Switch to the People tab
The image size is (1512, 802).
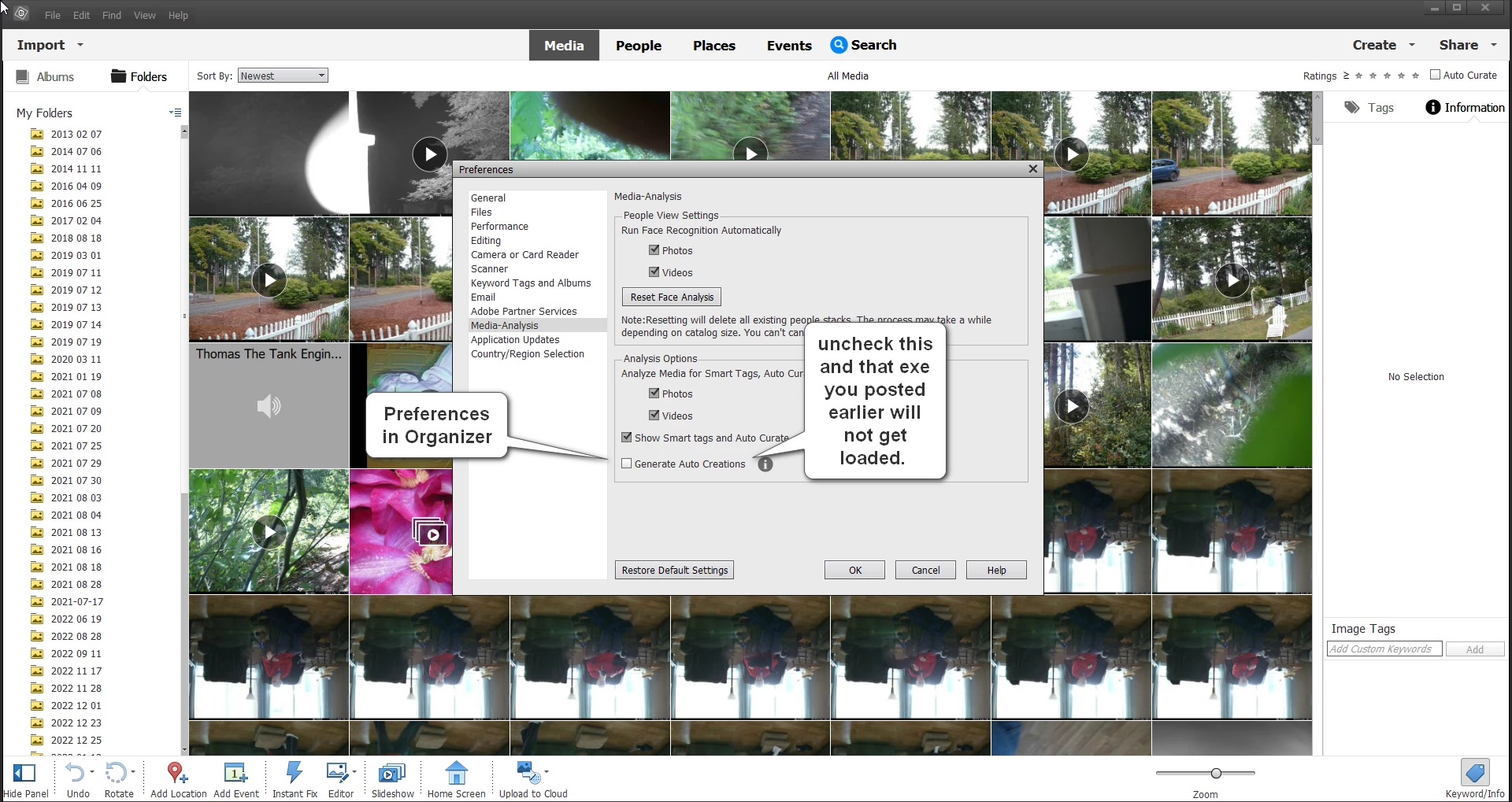[639, 46]
